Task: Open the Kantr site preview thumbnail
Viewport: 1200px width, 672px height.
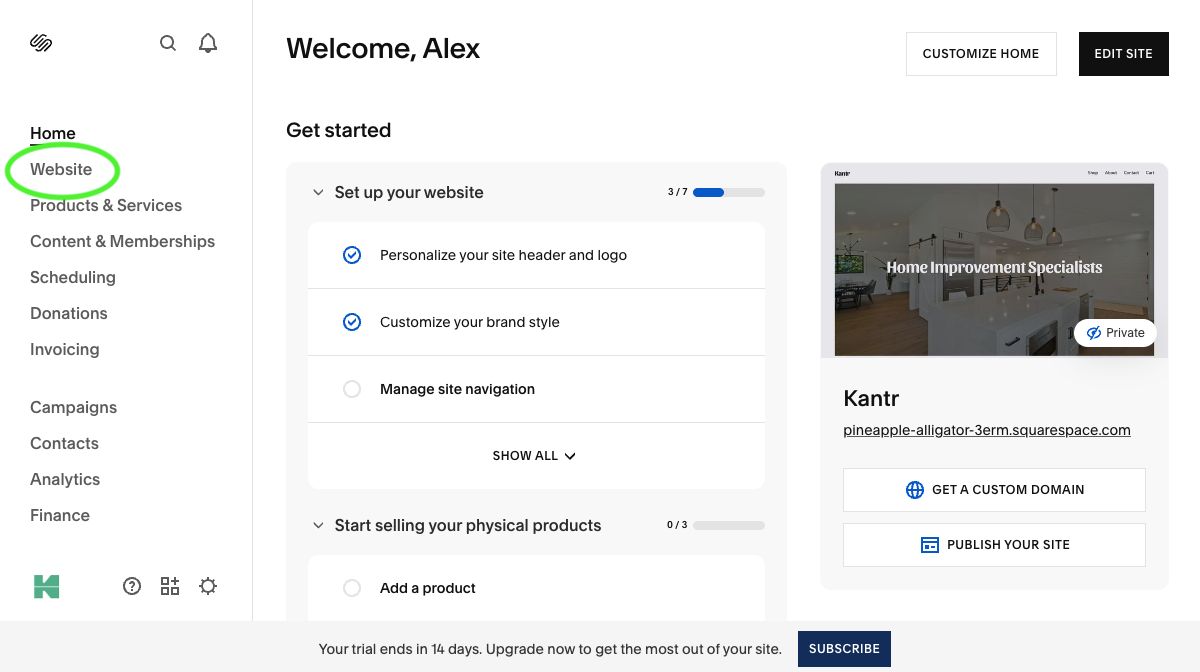Action: [994, 260]
